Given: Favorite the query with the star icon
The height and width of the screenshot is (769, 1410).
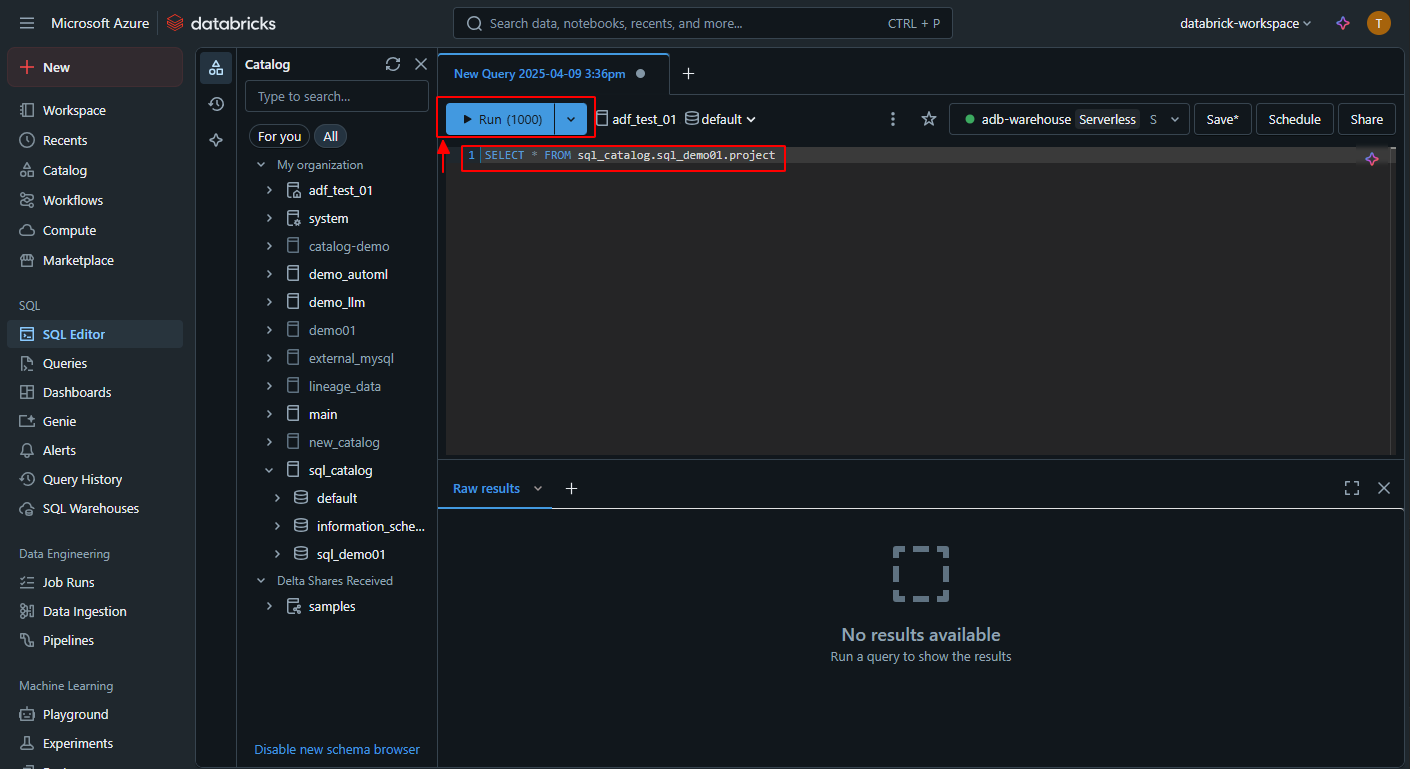Looking at the screenshot, I should pyautogui.click(x=929, y=119).
